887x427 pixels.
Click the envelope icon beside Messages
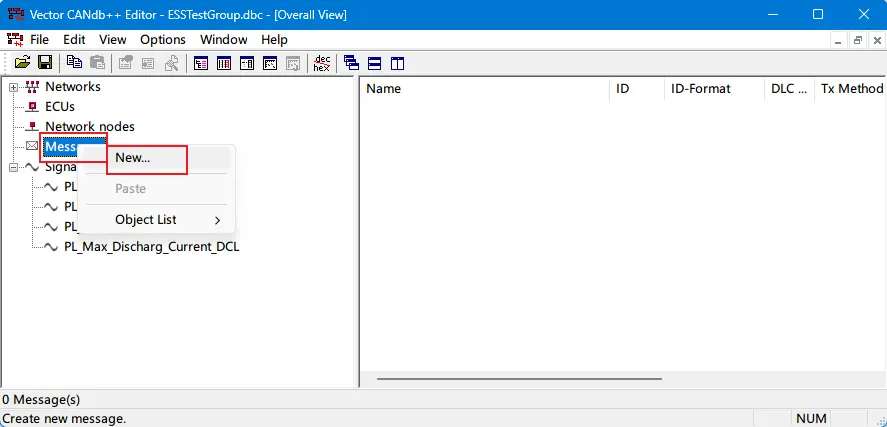click(x=32, y=147)
